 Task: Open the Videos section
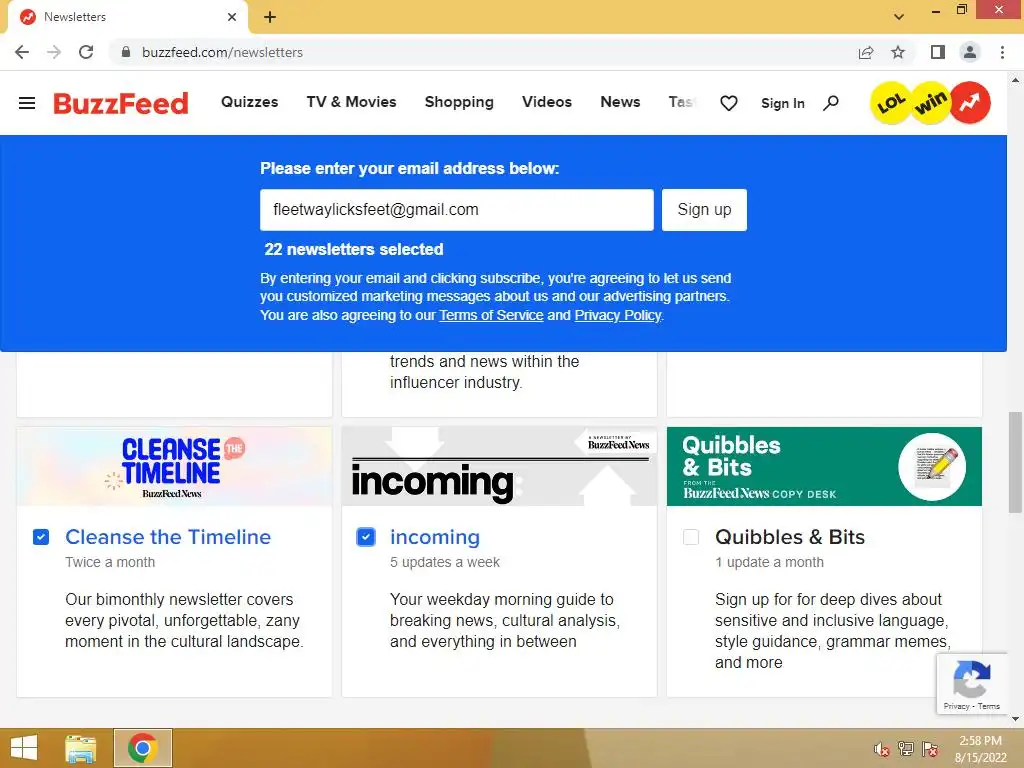coord(547,102)
